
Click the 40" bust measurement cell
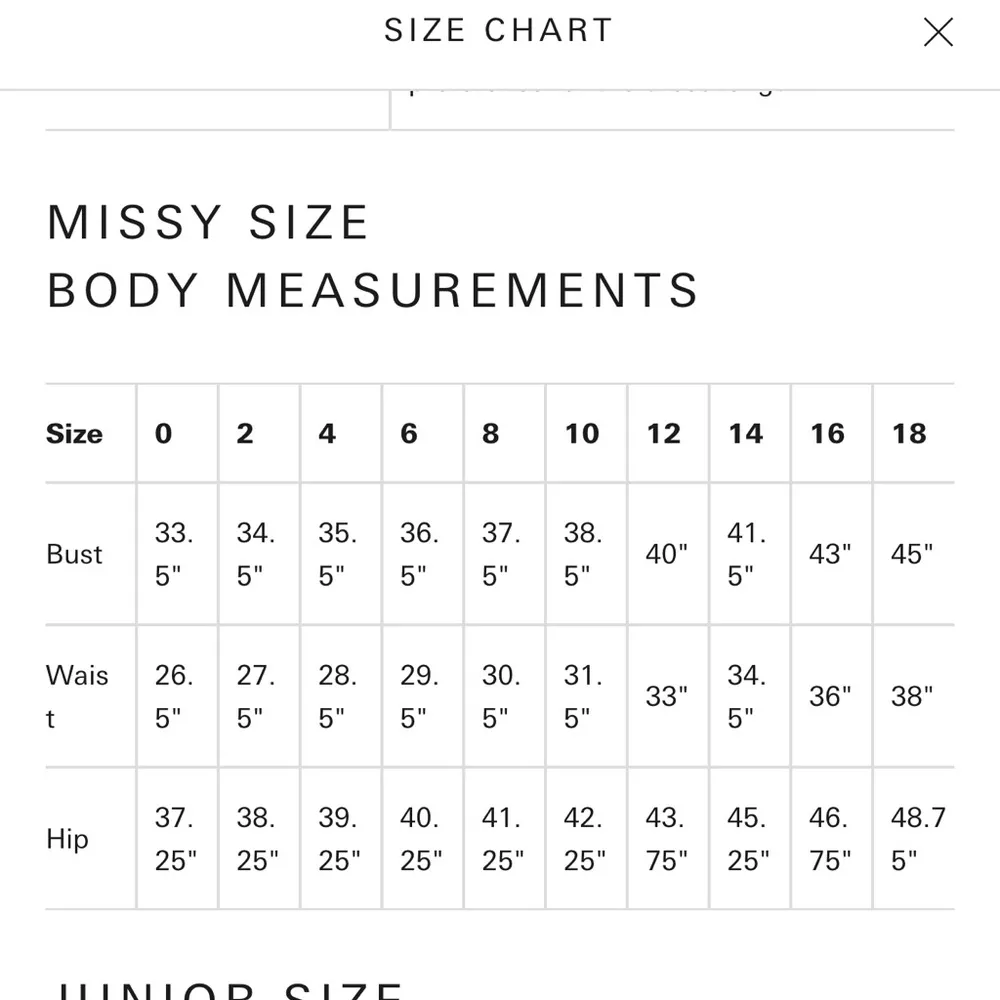666,554
